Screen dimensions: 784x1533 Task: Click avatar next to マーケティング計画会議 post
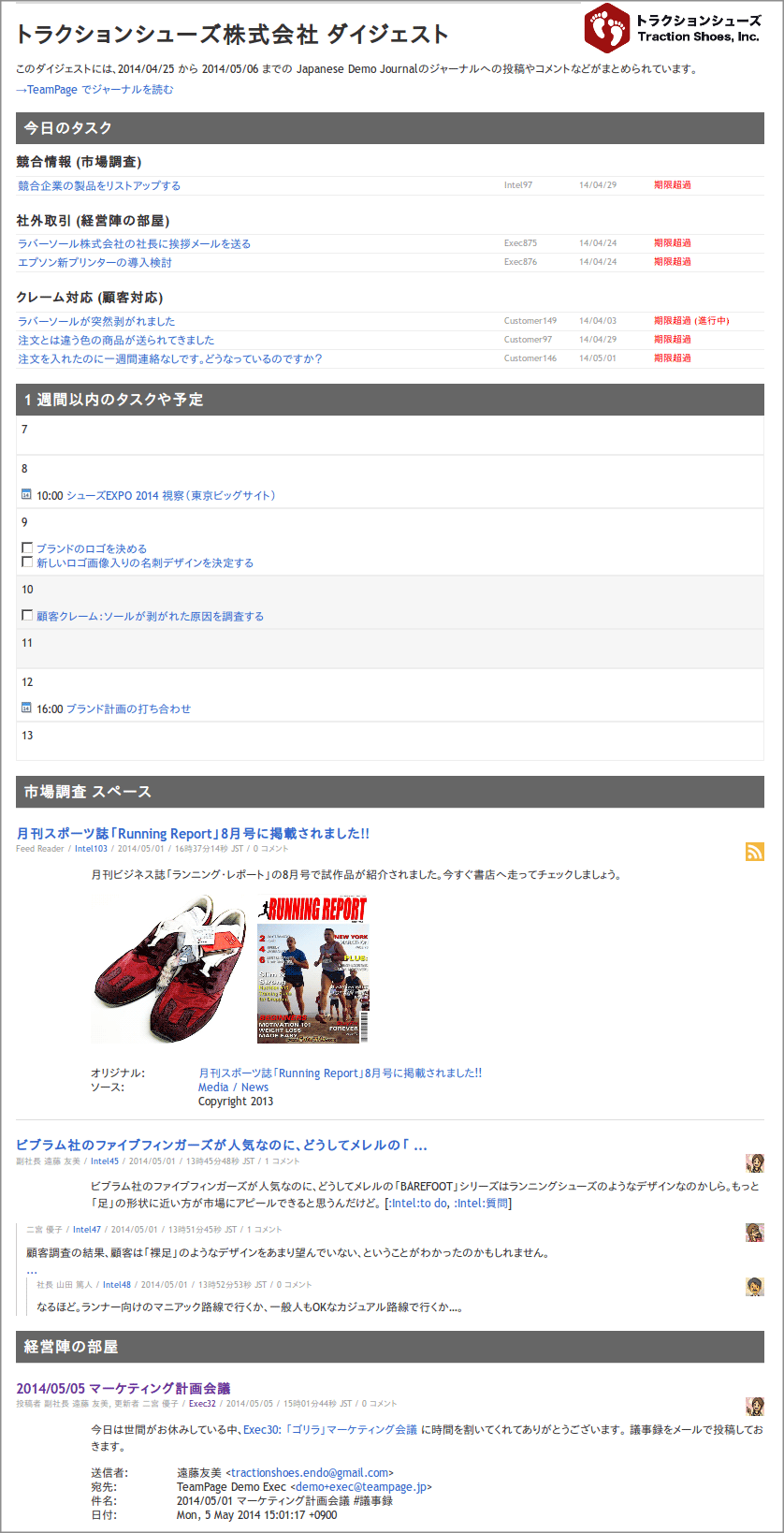pyautogui.click(x=754, y=1406)
